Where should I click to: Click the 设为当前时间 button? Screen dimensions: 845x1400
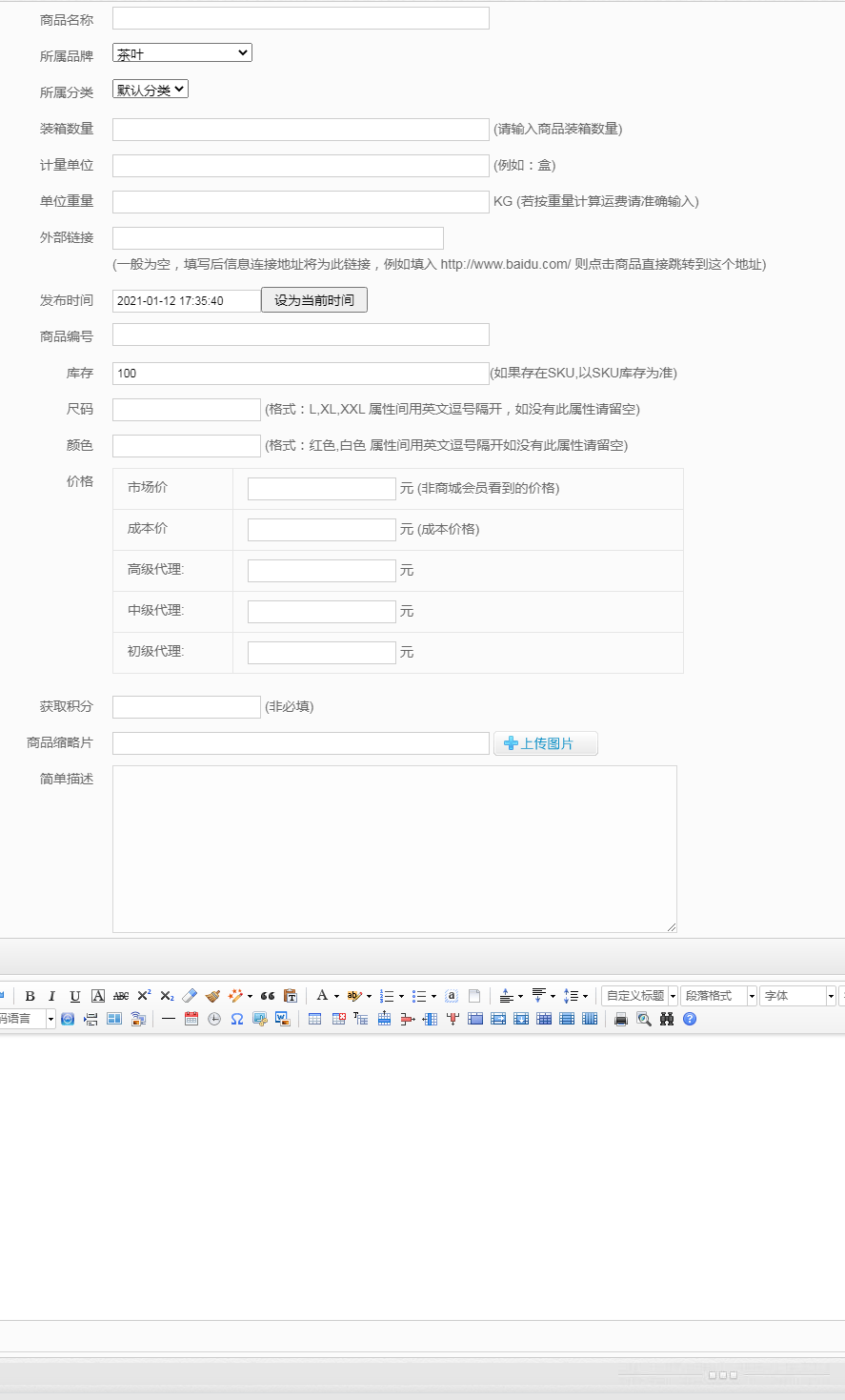pyautogui.click(x=313, y=300)
